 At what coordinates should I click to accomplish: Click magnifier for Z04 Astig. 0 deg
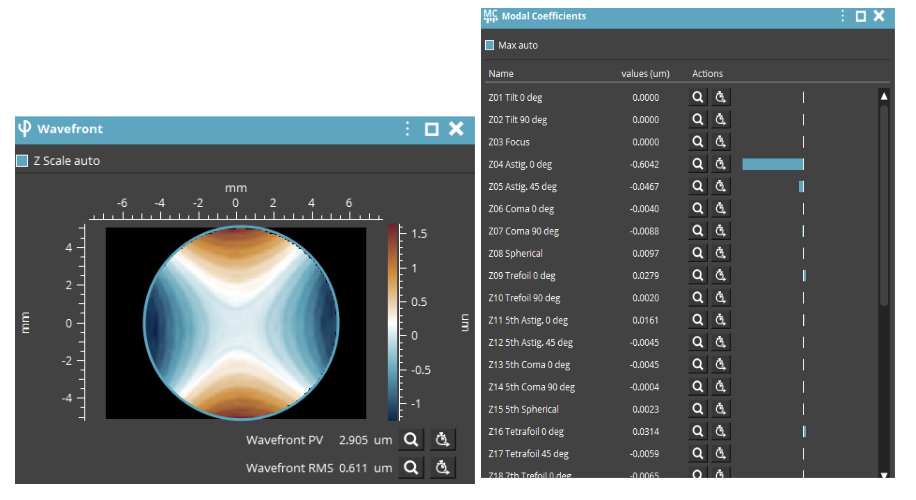[698, 164]
